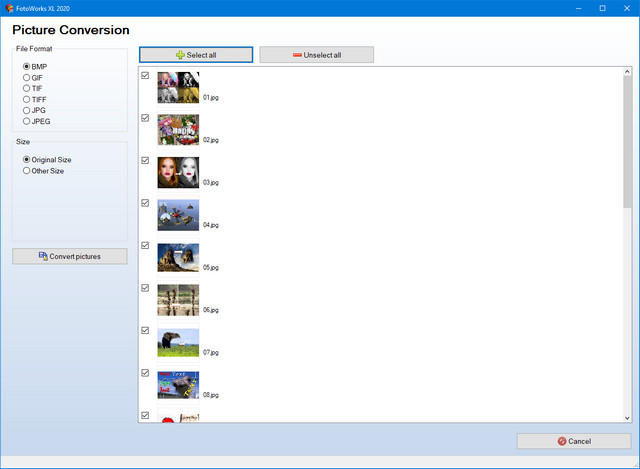640x469 pixels.
Task: Uncheck the checkbox for 07.jpg
Action: 145,330
